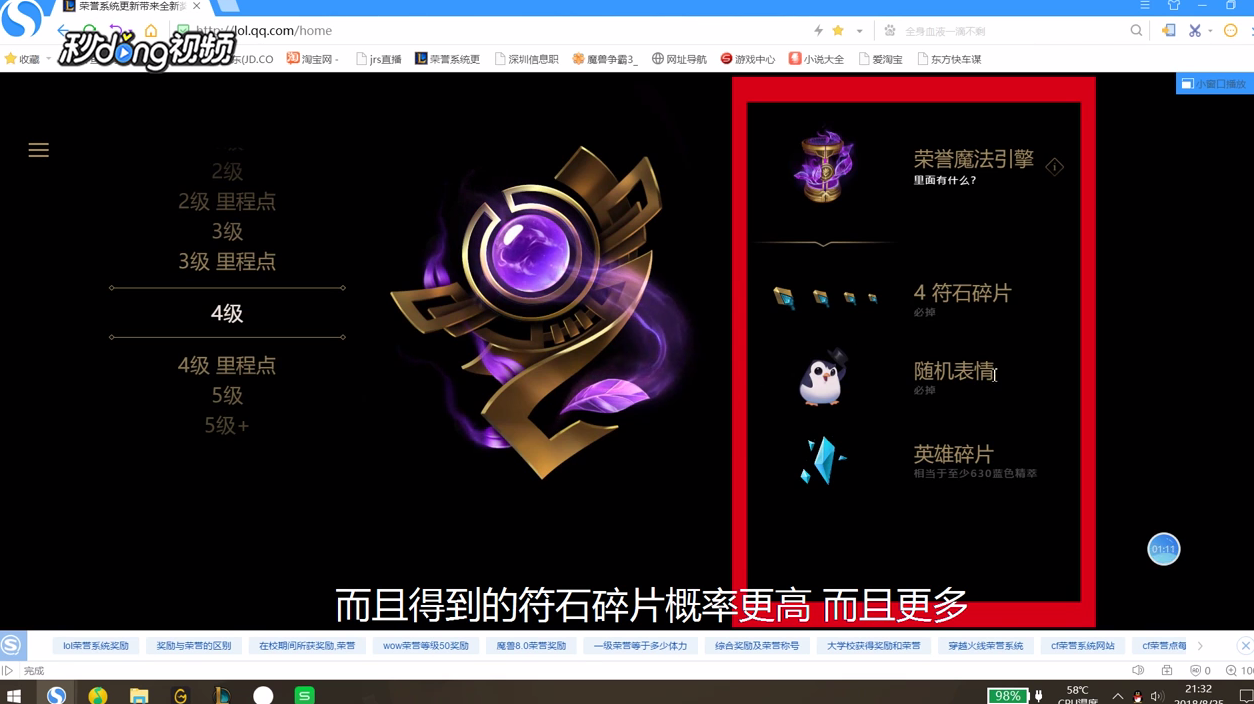Select 5级+ in level list
This screenshot has width=1254, height=704.
(227, 425)
